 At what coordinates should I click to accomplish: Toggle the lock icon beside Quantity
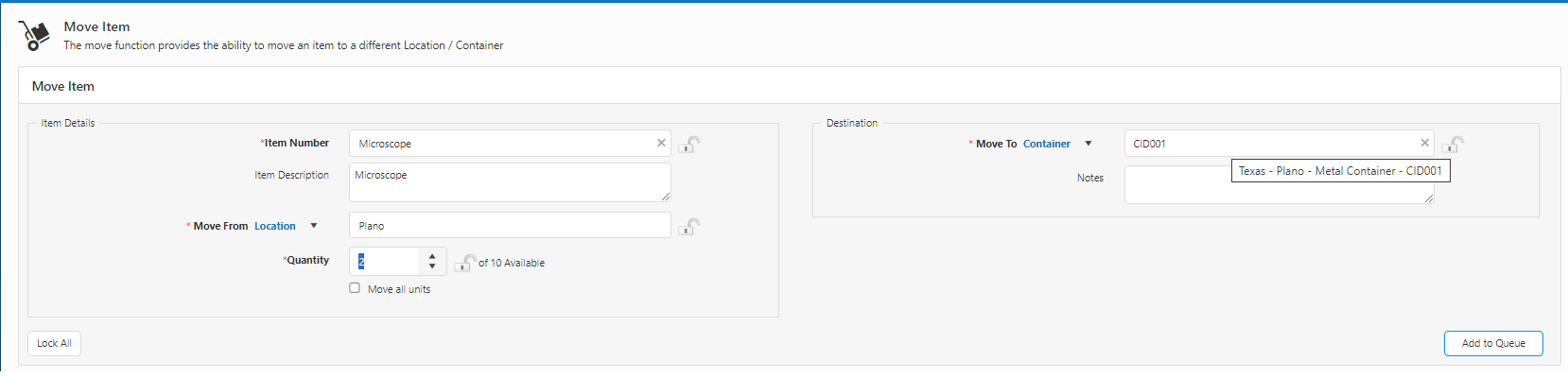tap(464, 263)
